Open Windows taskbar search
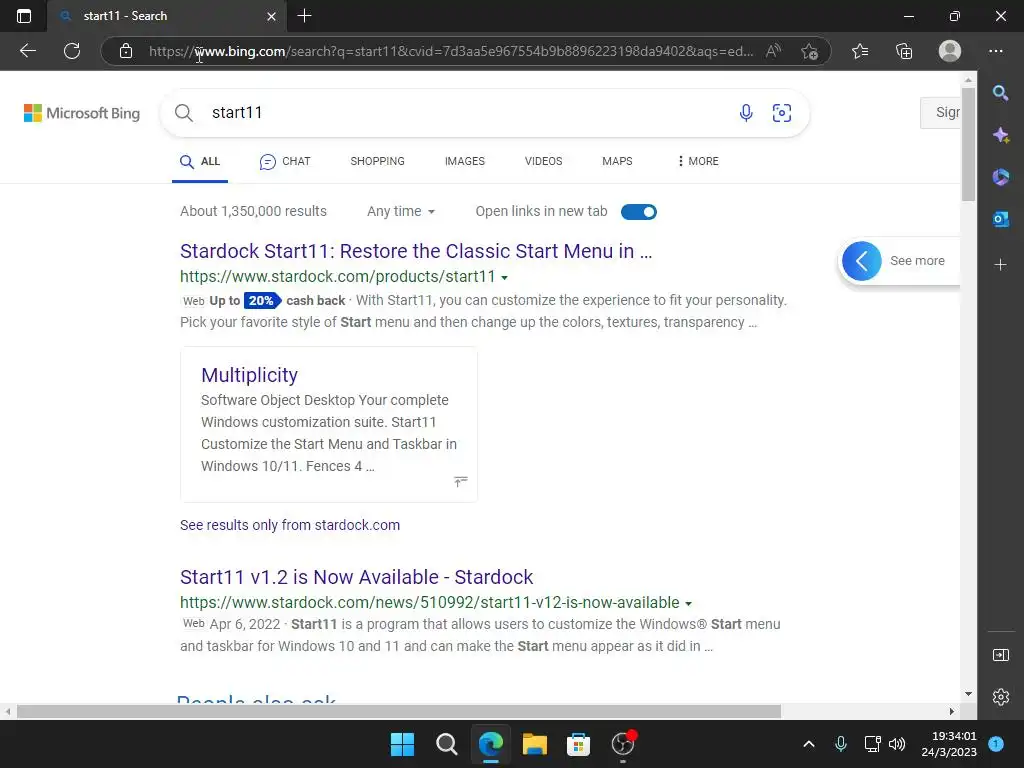Viewport: 1024px width, 768px height. pos(447,744)
